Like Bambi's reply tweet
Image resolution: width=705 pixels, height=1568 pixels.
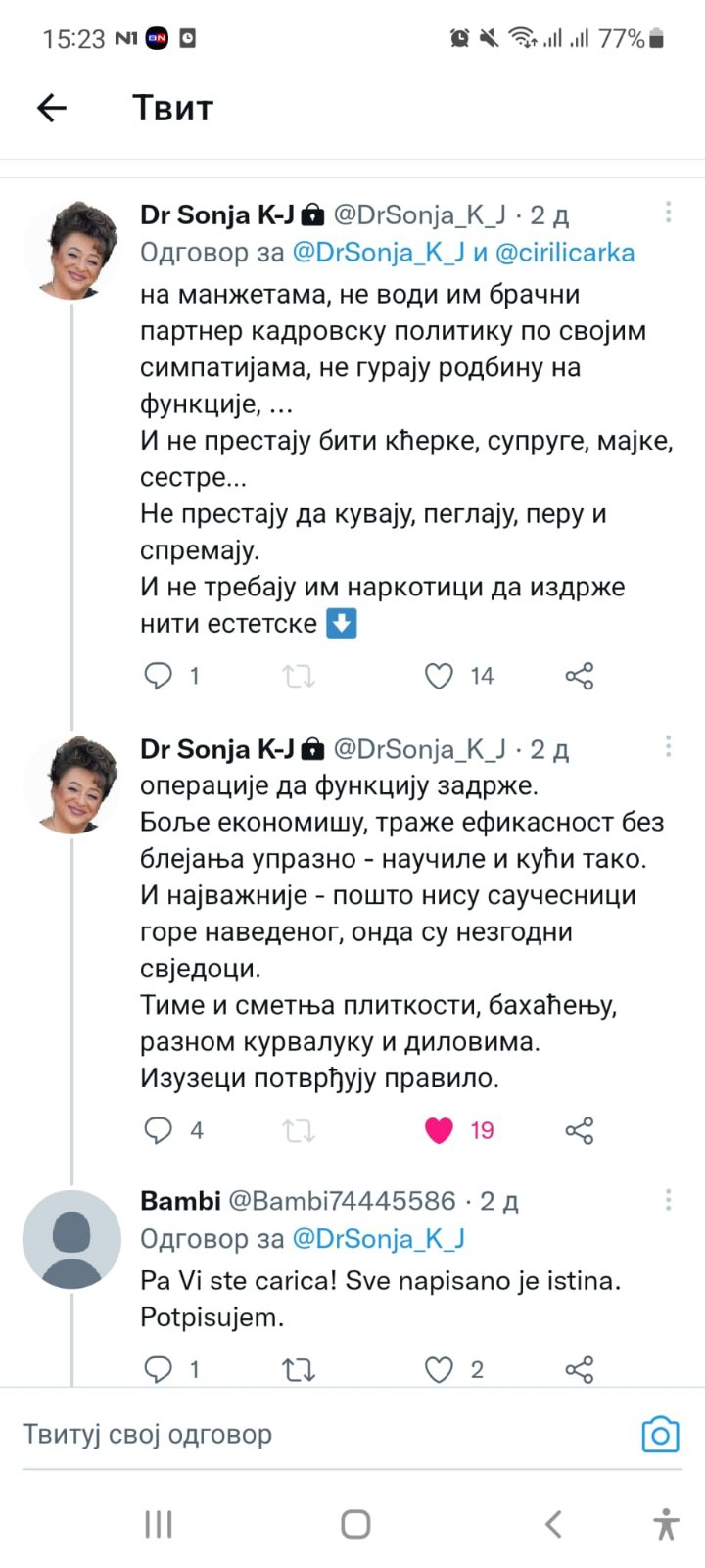tap(440, 1369)
